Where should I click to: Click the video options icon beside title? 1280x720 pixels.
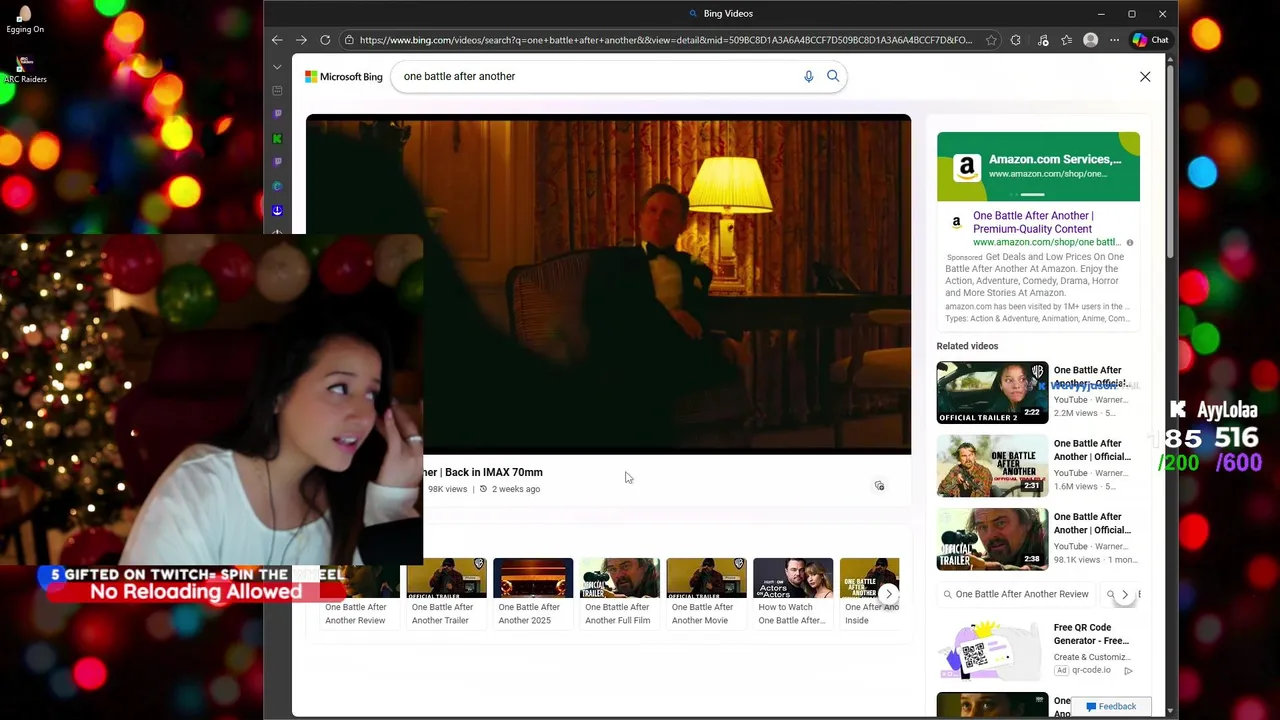pyautogui.click(x=879, y=485)
